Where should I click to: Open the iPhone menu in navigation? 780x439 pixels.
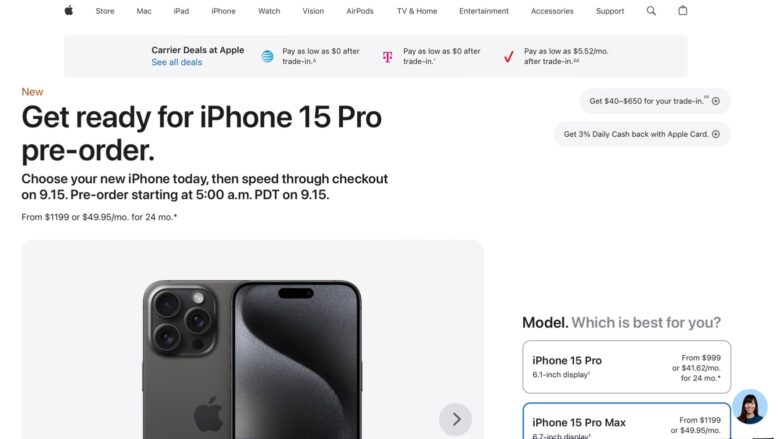223,11
